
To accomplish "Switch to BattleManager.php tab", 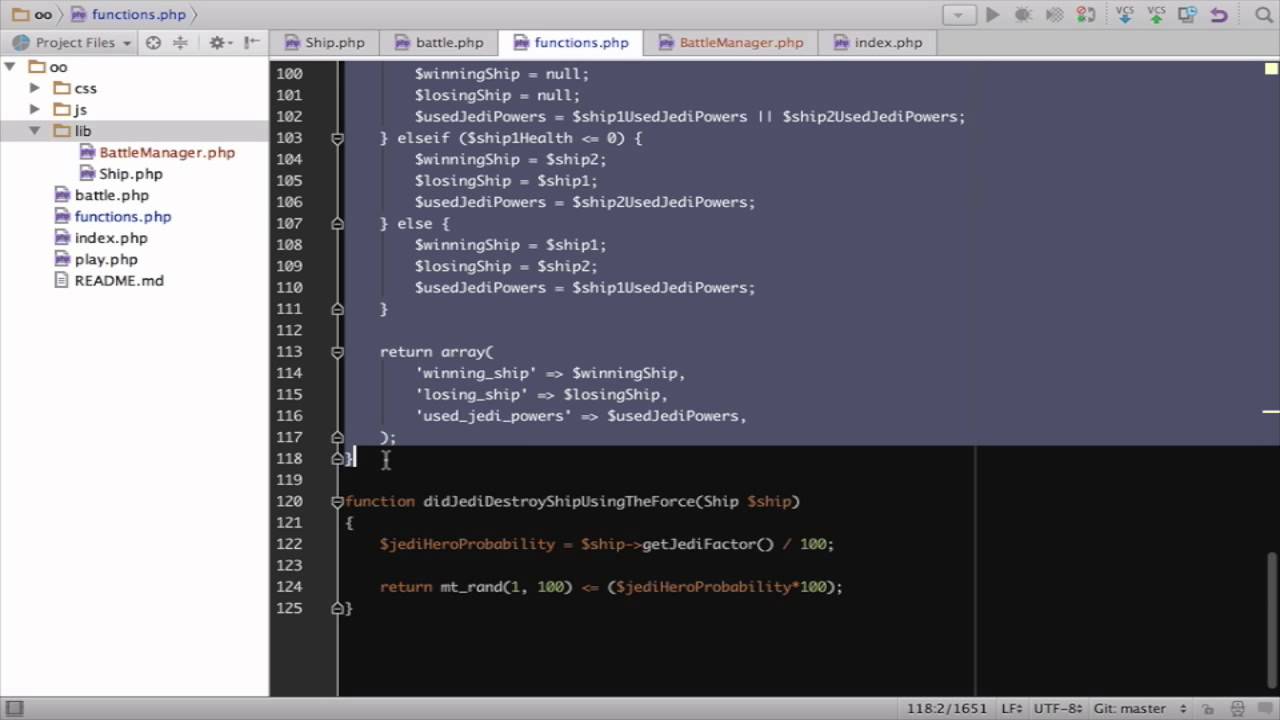I will (x=729, y=43).
